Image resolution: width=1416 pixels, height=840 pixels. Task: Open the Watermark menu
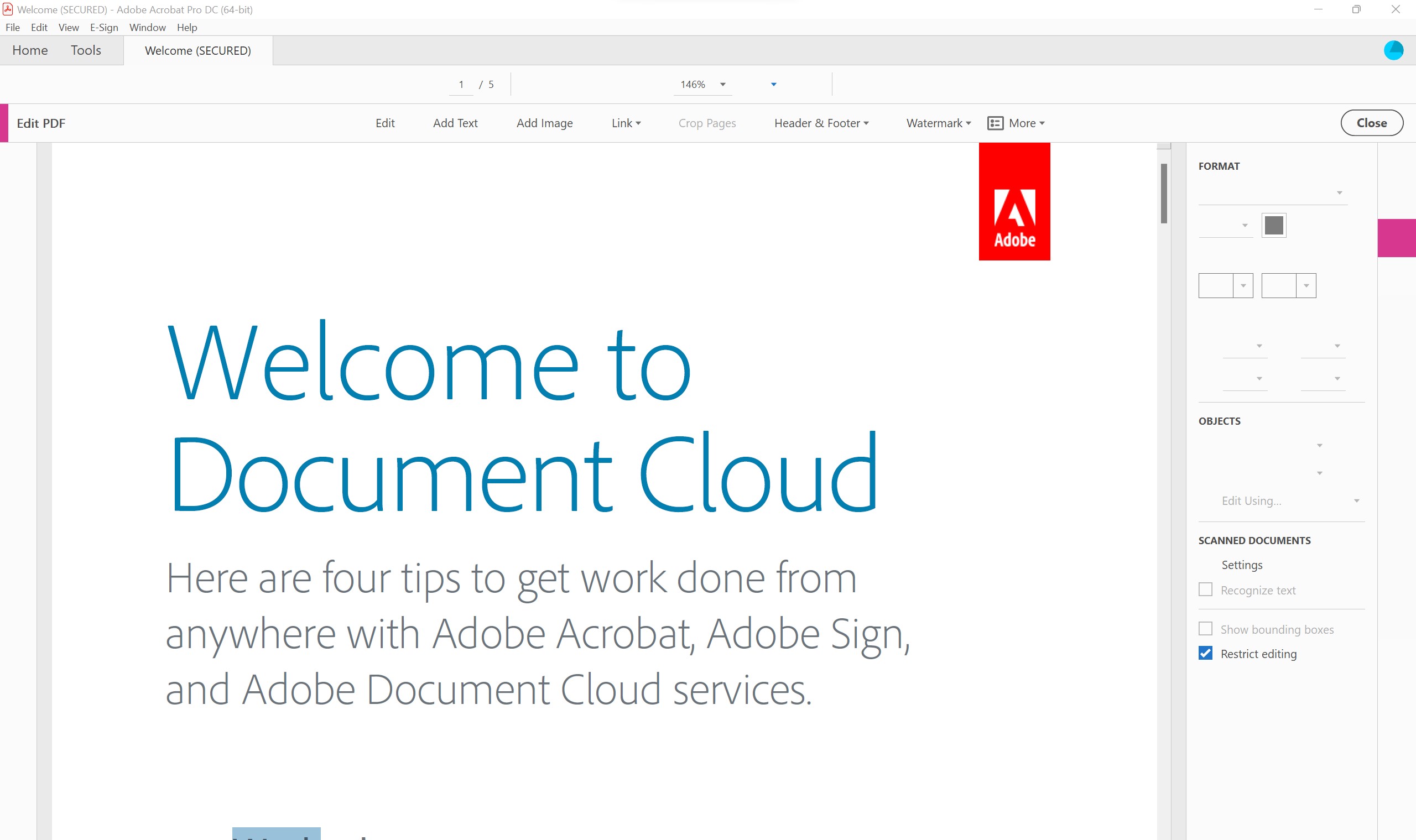(937, 123)
